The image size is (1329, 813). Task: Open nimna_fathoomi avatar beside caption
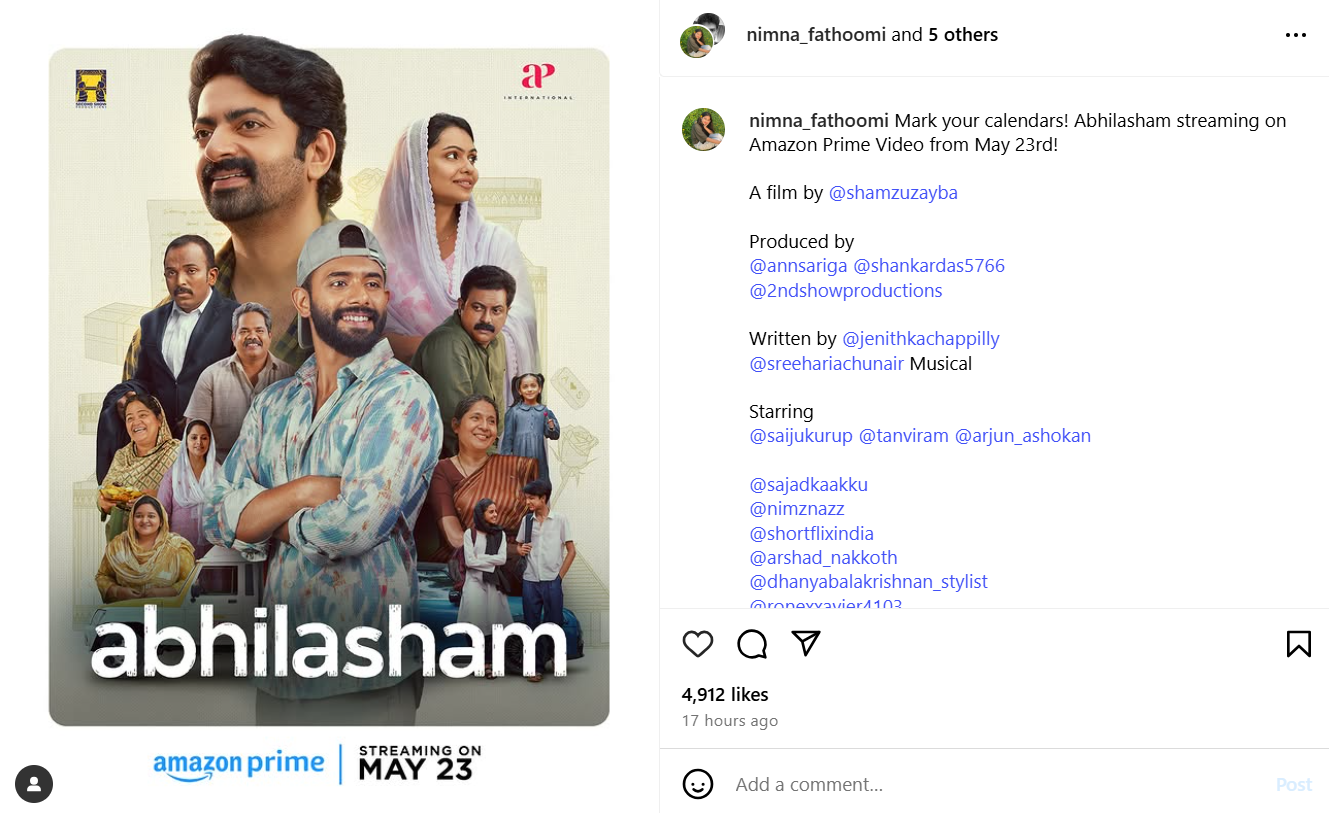pos(703,130)
